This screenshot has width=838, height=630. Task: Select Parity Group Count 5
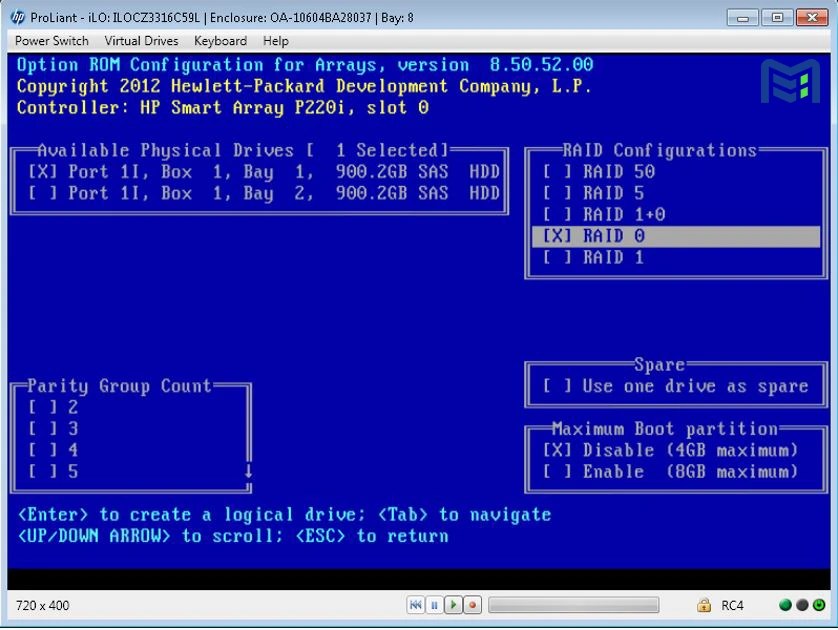[53, 471]
